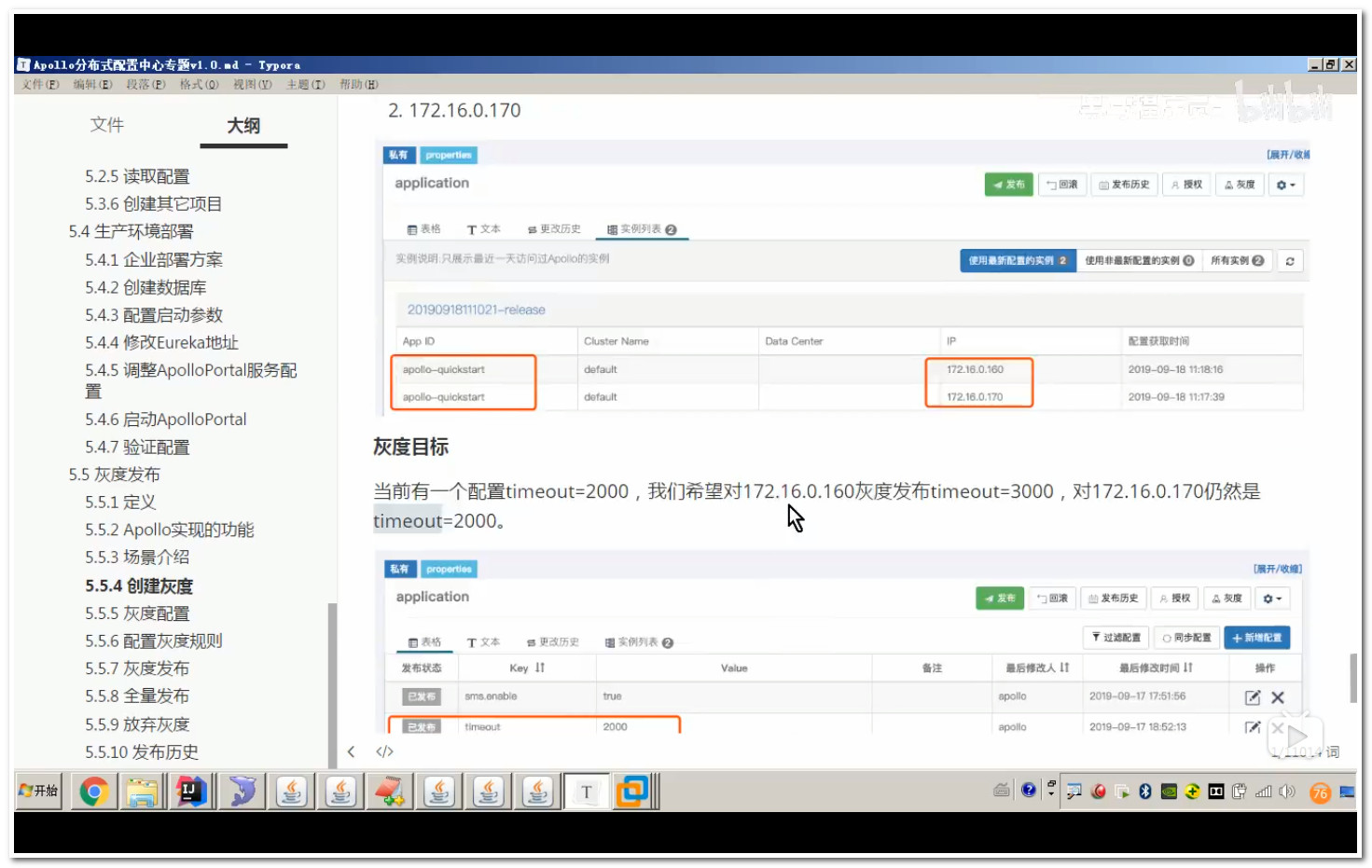This screenshot has height=868, width=1372.
Task: Toggle source code mode with the </> icon
Action: 384,751
